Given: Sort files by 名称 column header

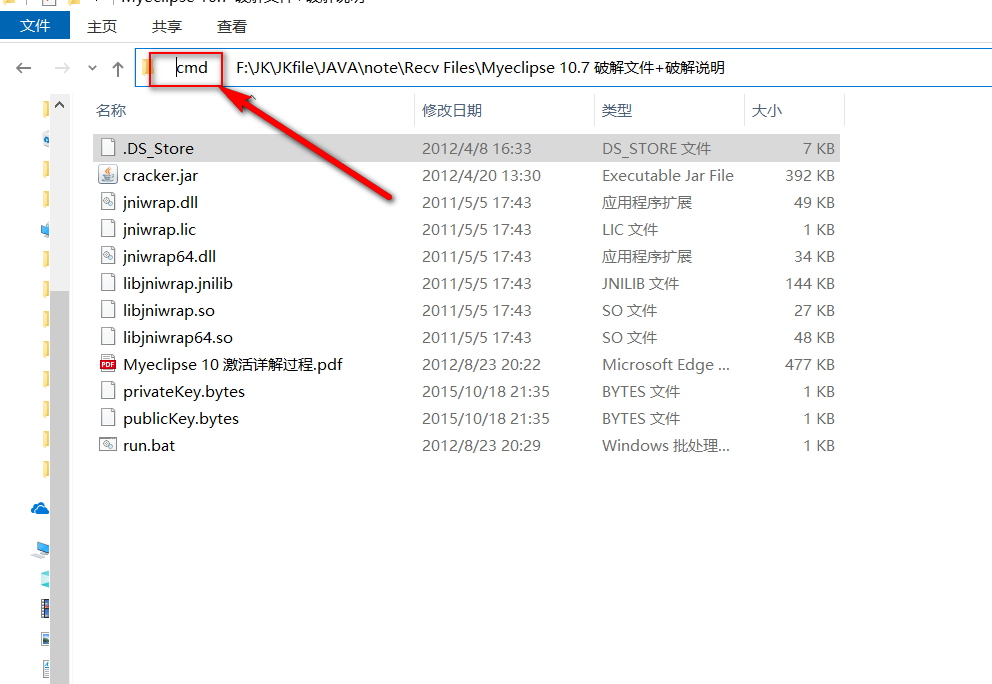Looking at the screenshot, I should pyautogui.click(x=111, y=111).
